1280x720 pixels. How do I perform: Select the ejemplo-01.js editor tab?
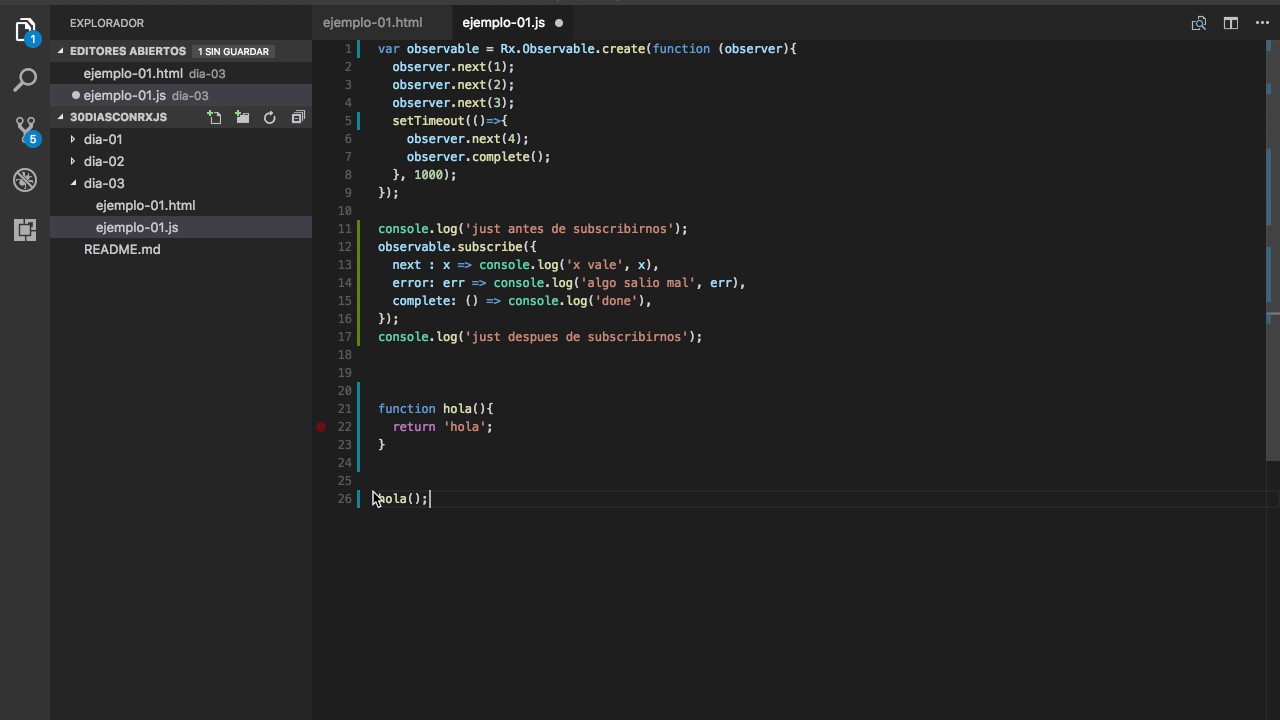tap(503, 22)
